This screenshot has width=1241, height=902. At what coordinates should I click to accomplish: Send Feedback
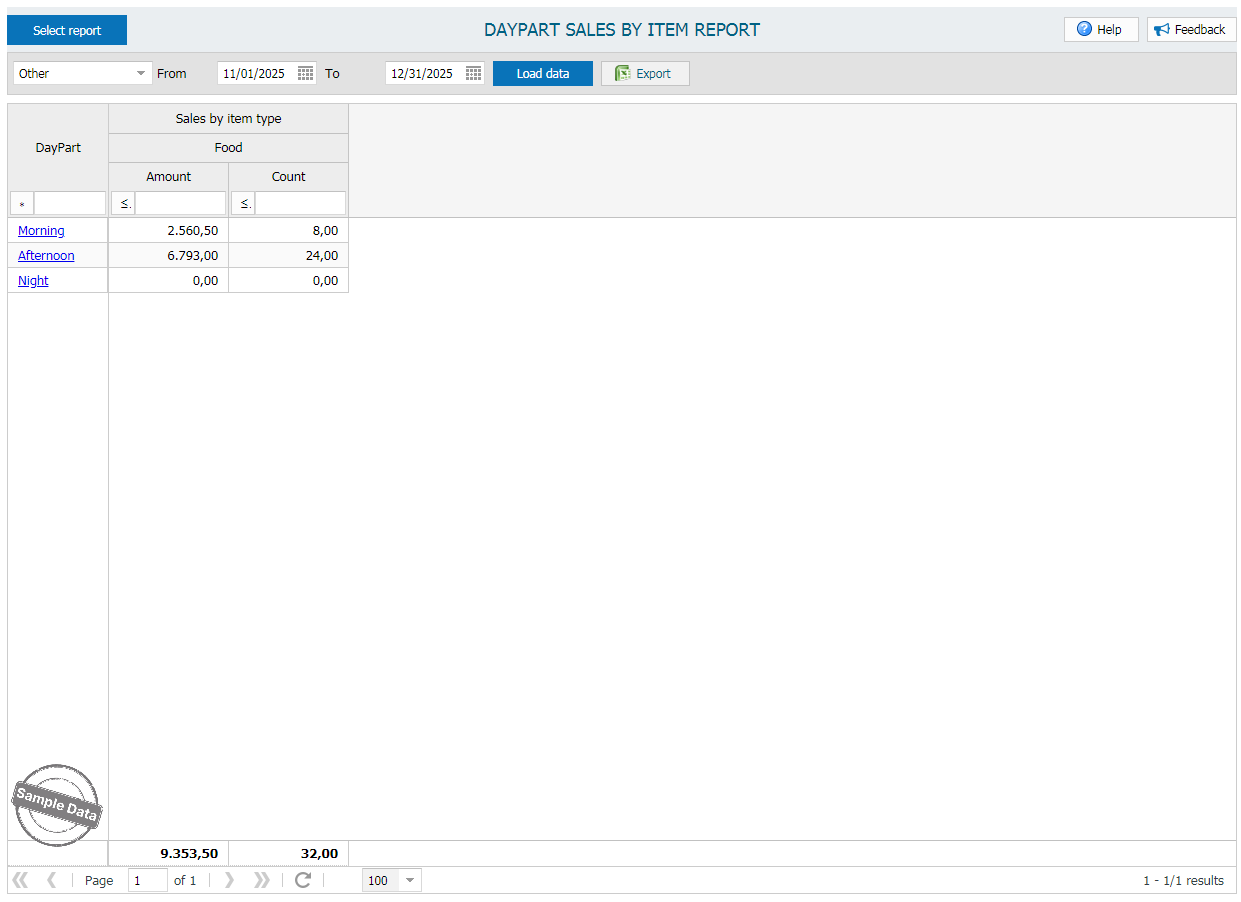[1191, 30]
